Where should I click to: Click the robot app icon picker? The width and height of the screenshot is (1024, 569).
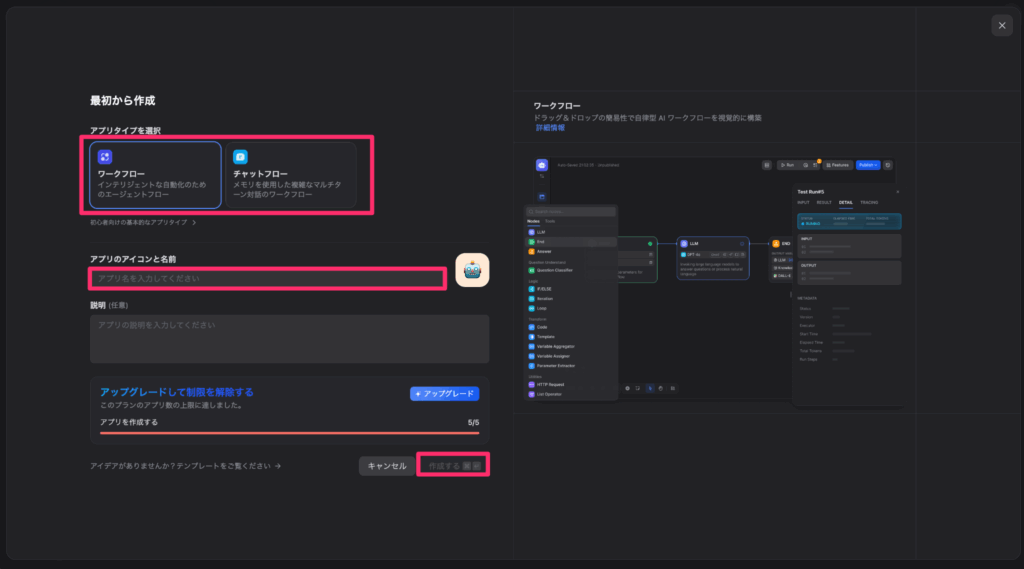(472, 270)
